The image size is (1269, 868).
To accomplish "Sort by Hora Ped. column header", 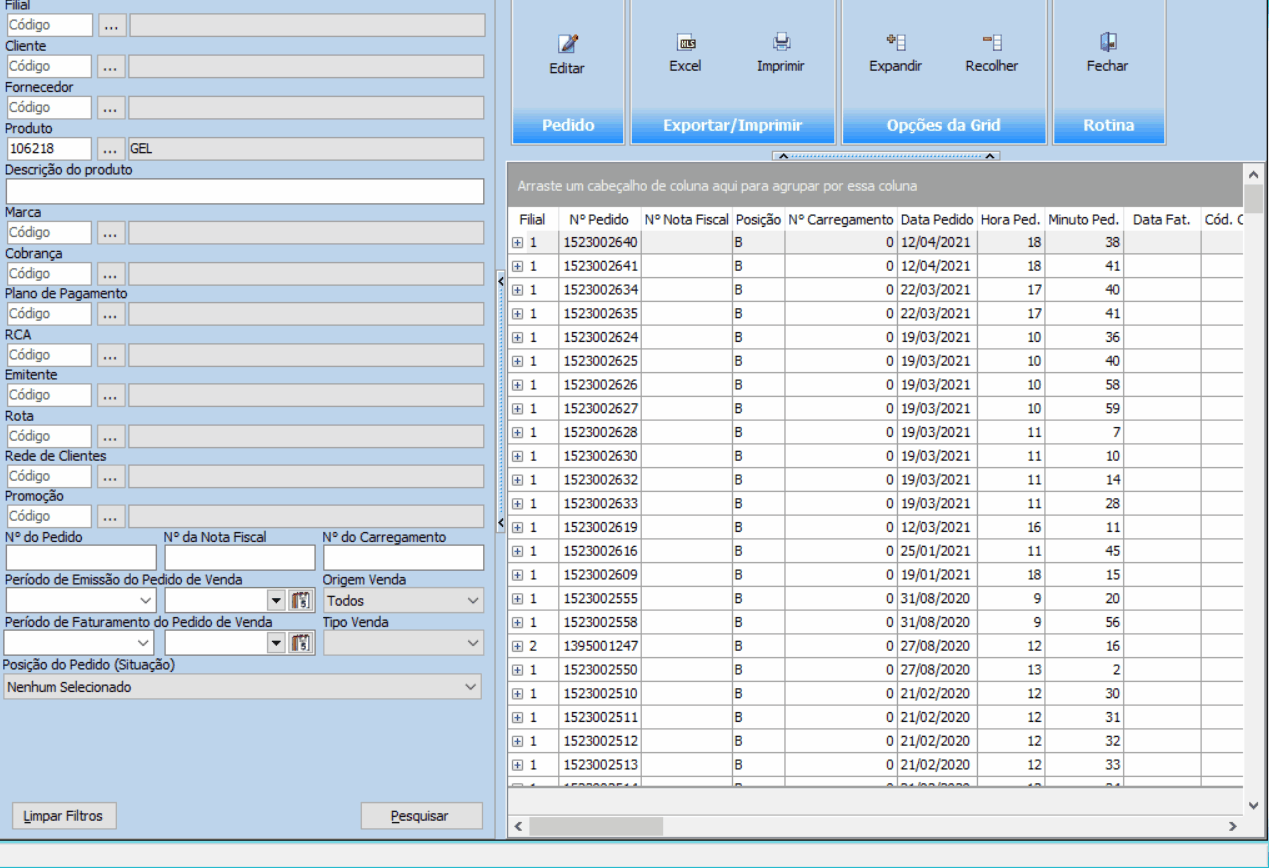I will pos(1011,219).
